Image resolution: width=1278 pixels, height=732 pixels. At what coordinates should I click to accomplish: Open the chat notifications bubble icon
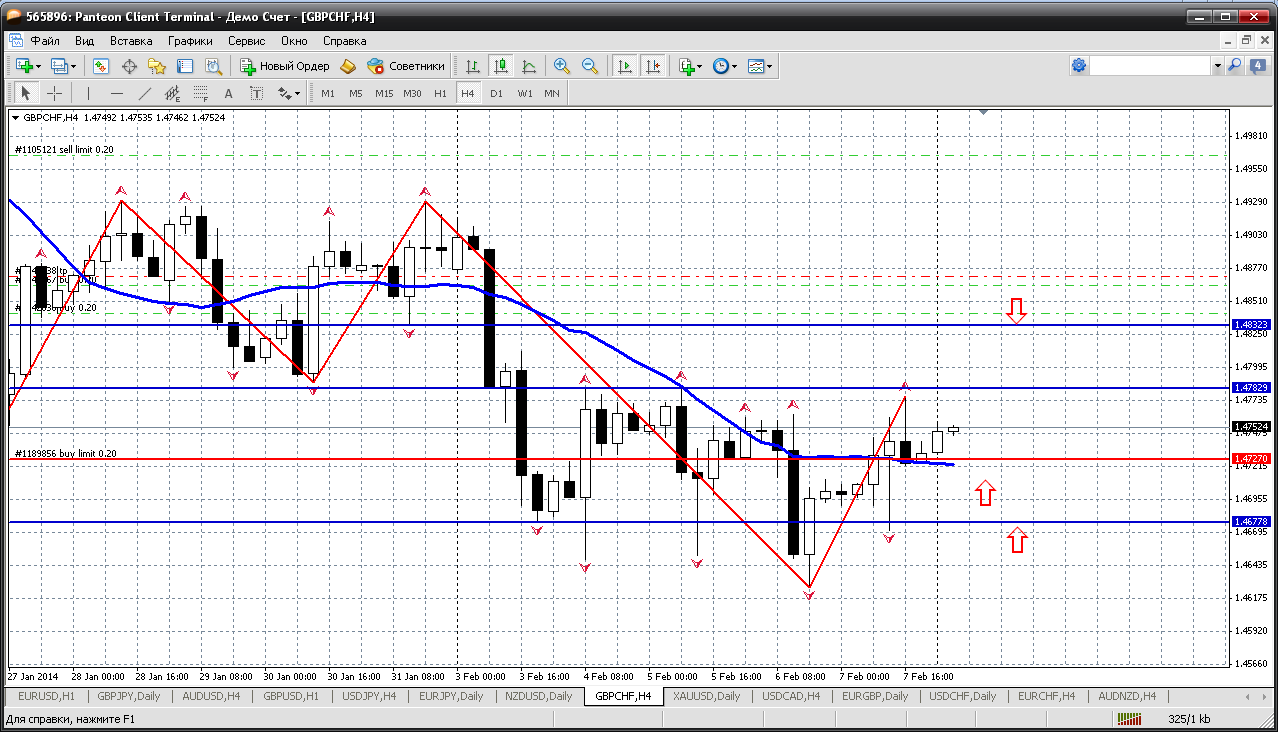point(1257,65)
